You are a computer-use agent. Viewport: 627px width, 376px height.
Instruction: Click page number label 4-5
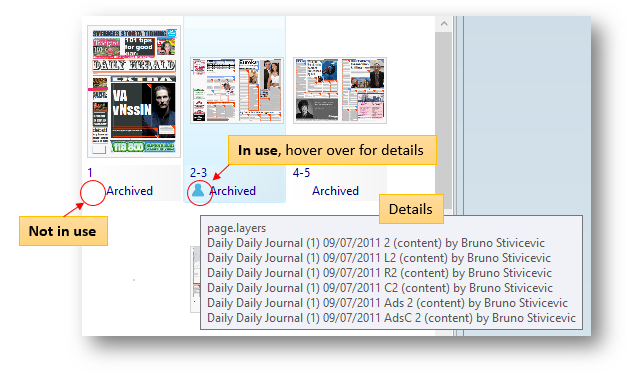302,173
